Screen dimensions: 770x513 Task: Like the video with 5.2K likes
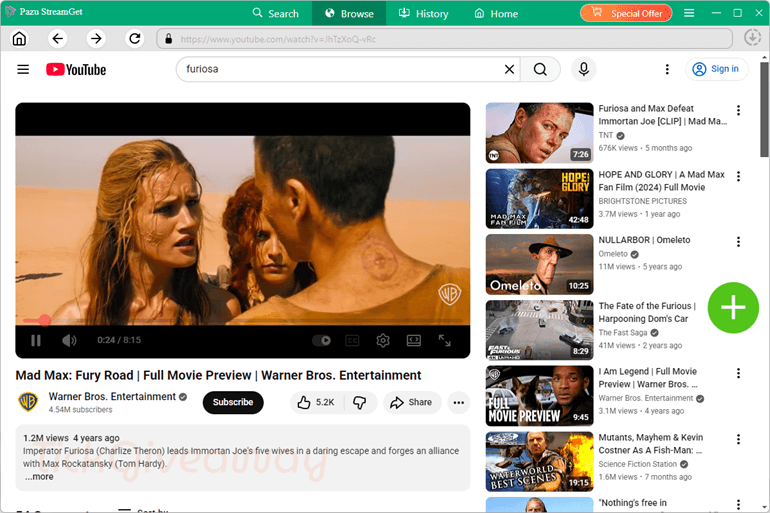coord(317,403)
